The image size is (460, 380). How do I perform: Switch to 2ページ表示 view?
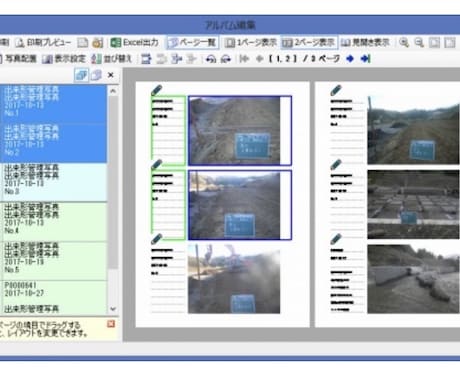coord(309,42)
